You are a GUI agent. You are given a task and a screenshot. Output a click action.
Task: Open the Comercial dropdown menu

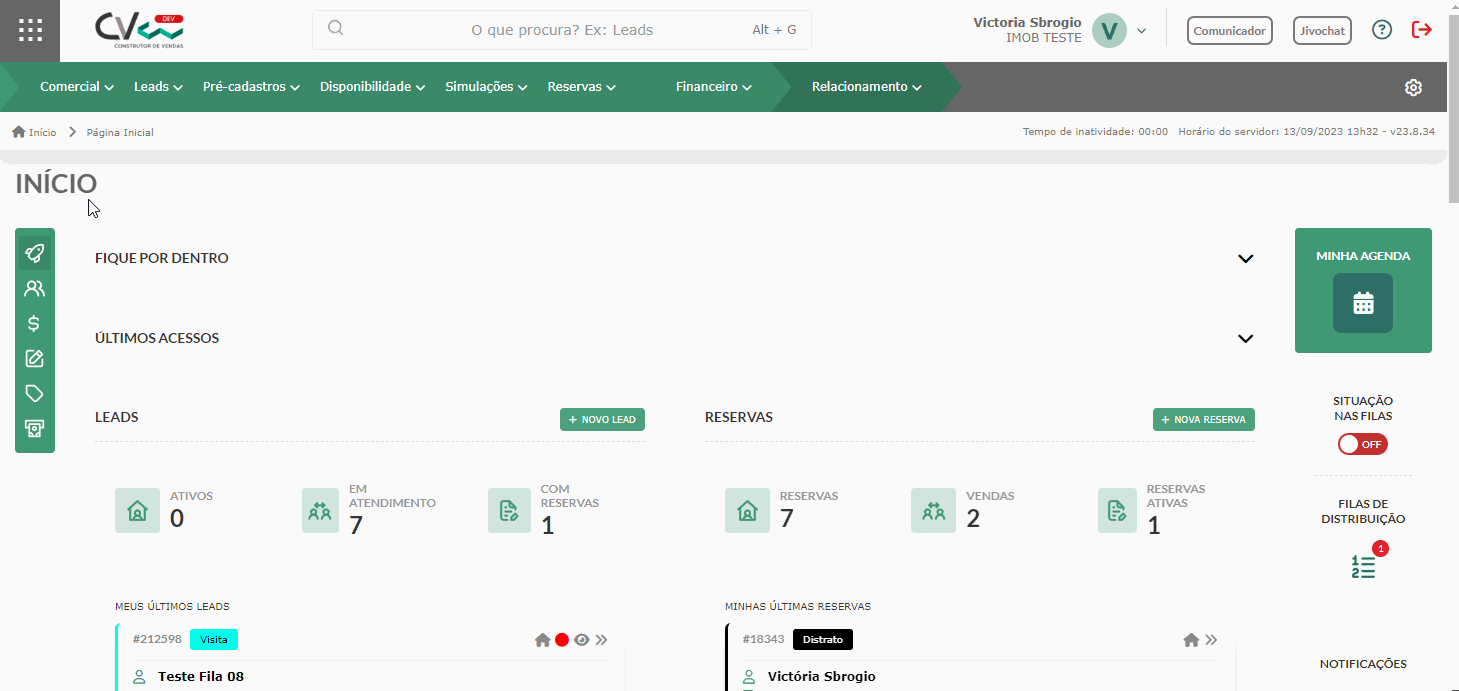click(77, 87)
